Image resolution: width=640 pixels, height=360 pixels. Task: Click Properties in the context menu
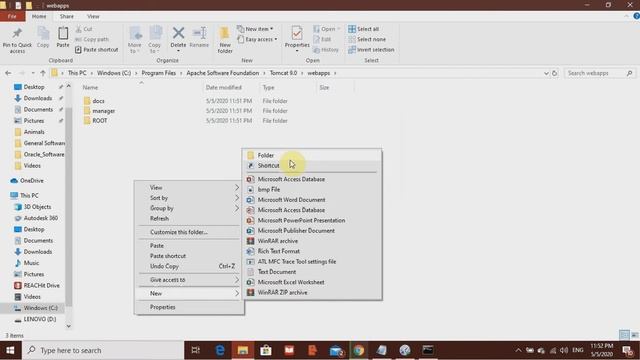click(189, 307)
